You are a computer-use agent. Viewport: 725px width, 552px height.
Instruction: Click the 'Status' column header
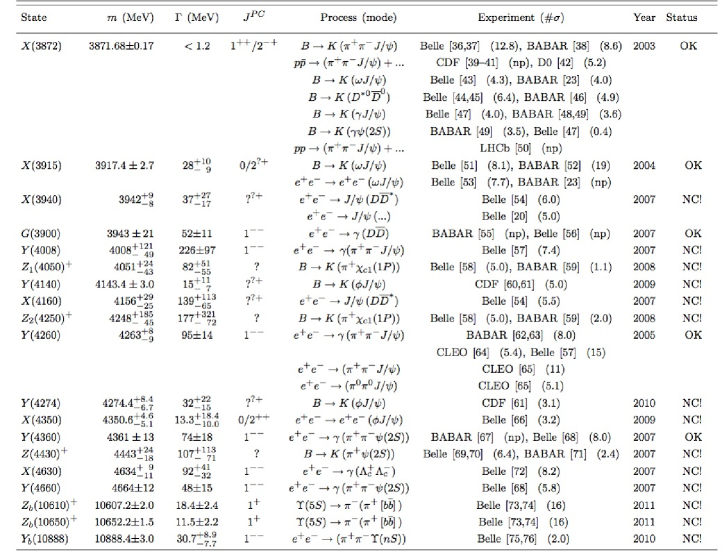[681, 18]
